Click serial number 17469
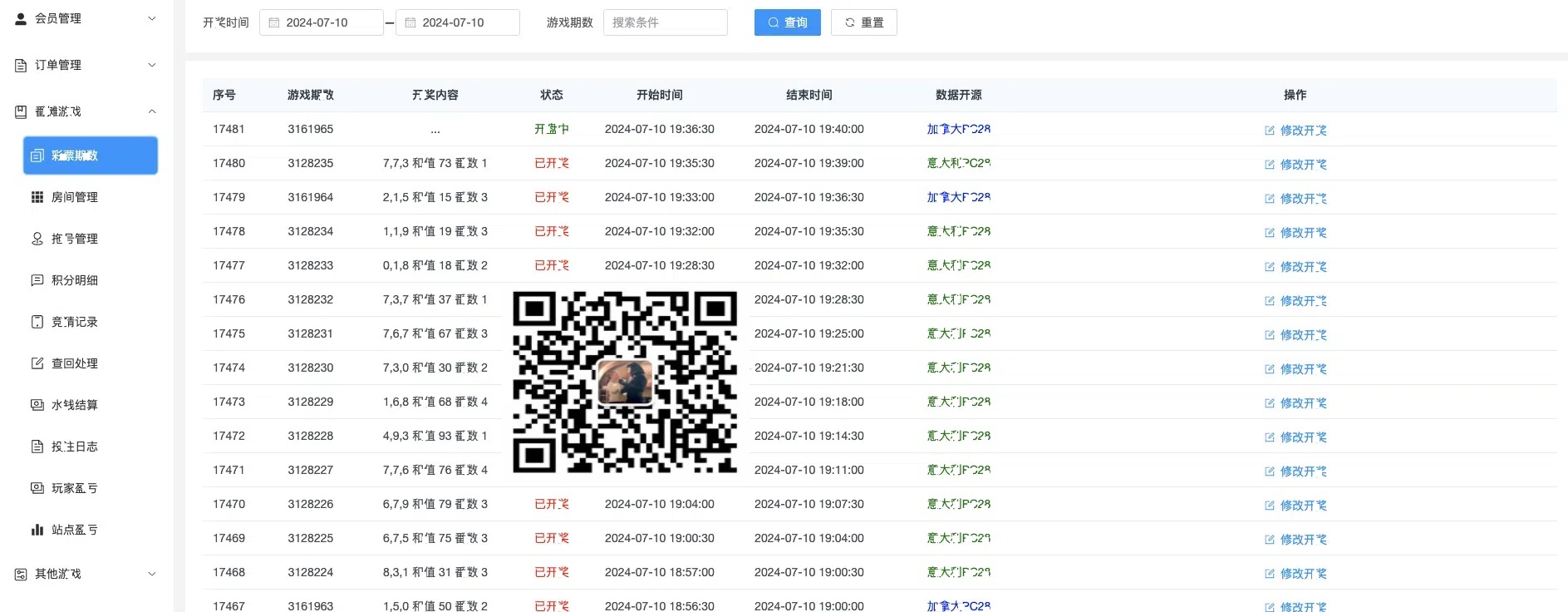This screenshot has width=1568, height=612. [229, 538]
